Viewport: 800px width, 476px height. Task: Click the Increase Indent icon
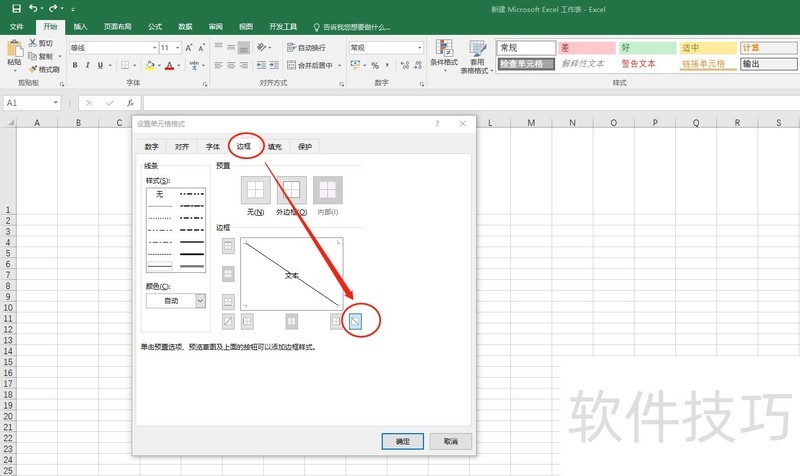tap(274, 65)
